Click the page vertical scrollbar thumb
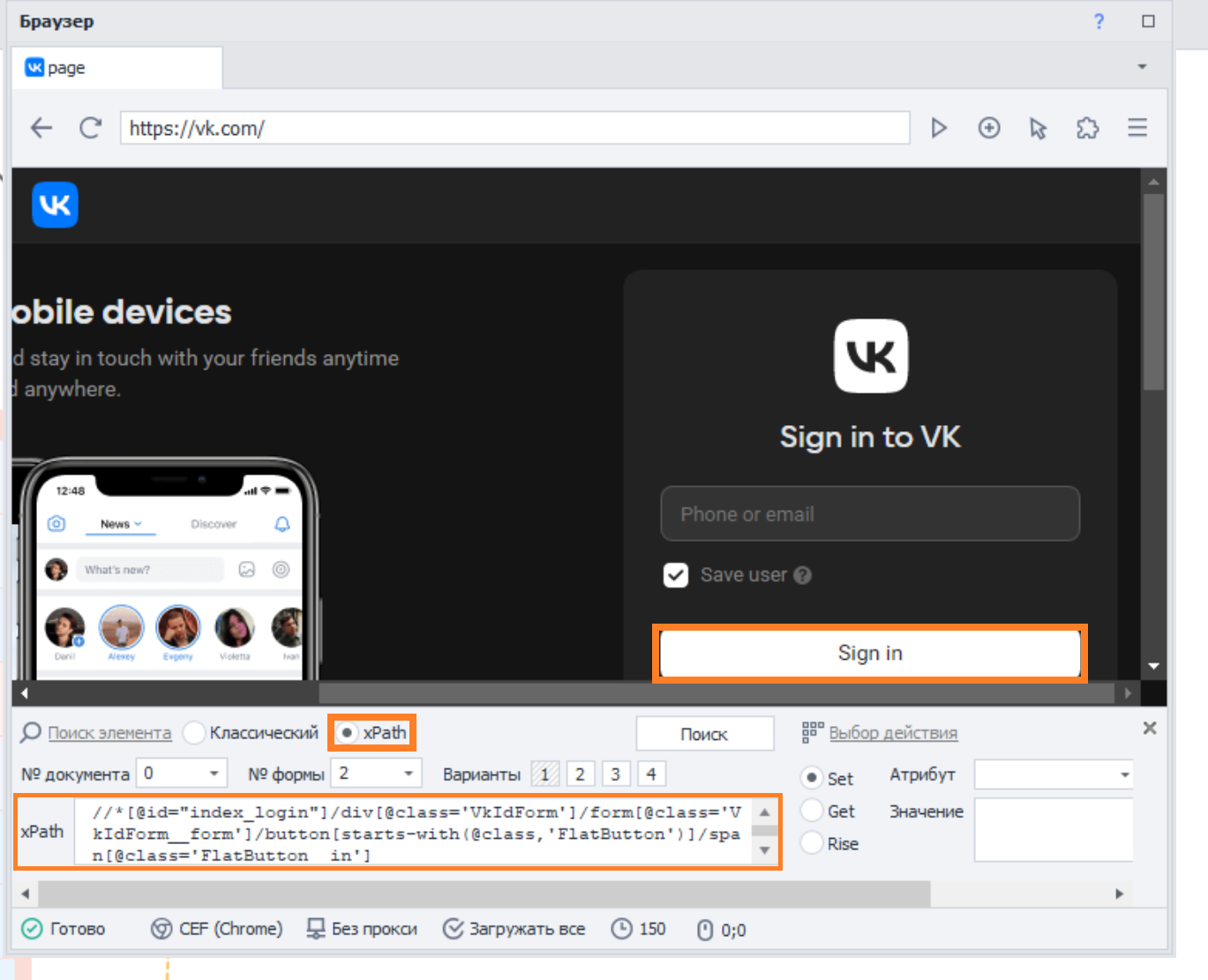1208x980 pixels. point(1153,292)
